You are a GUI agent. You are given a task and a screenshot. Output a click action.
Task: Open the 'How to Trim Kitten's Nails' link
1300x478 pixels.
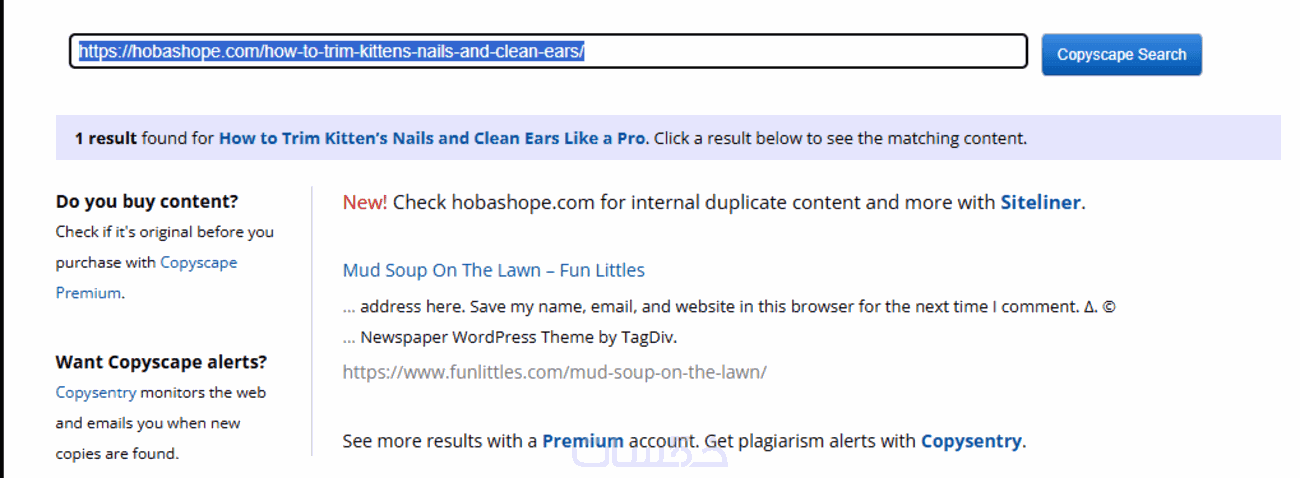433,138
